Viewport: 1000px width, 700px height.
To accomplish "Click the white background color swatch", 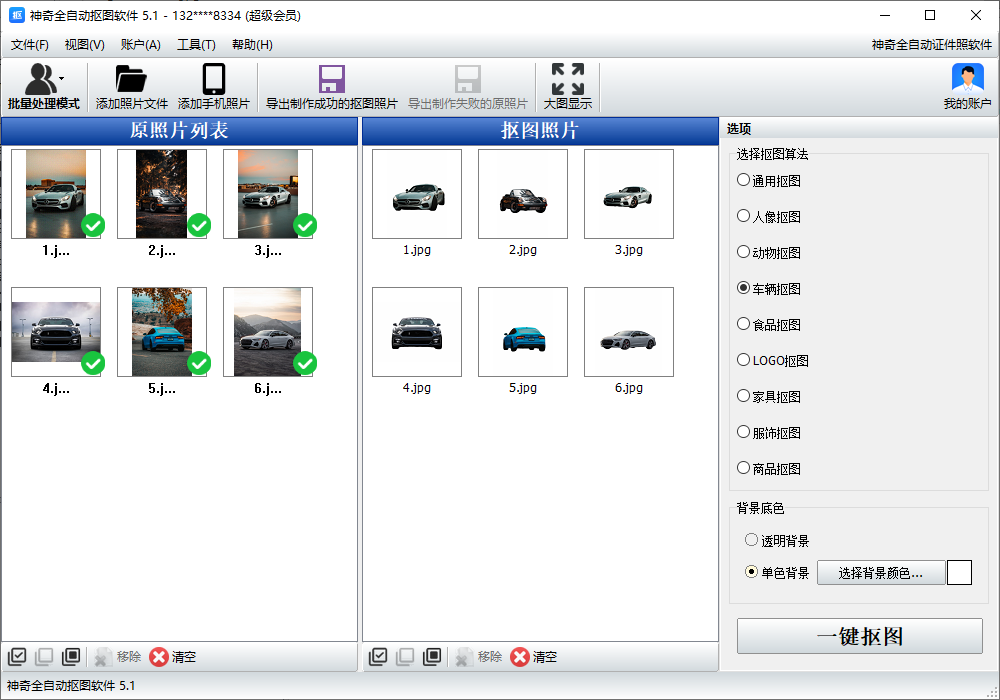I will 959,573.
